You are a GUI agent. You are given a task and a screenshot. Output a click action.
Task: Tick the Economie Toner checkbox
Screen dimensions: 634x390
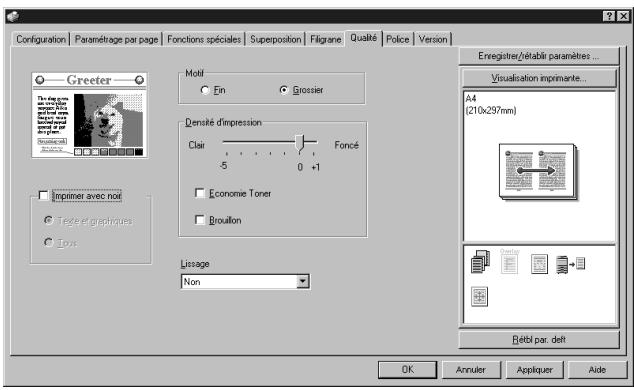pyautogui.click(x=199, y=193)
